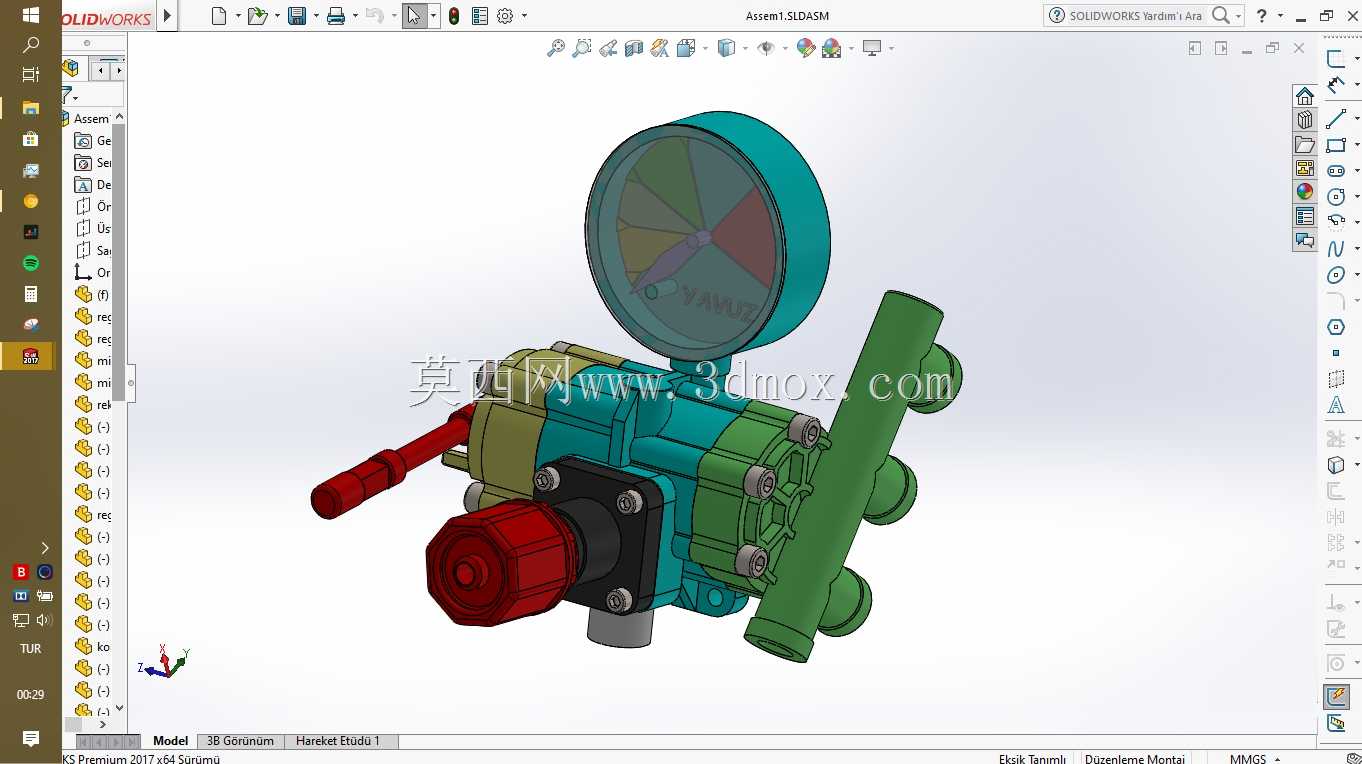1362x764 pixels.
Task: Click the Print icon
Action: [x=336, y=16]
